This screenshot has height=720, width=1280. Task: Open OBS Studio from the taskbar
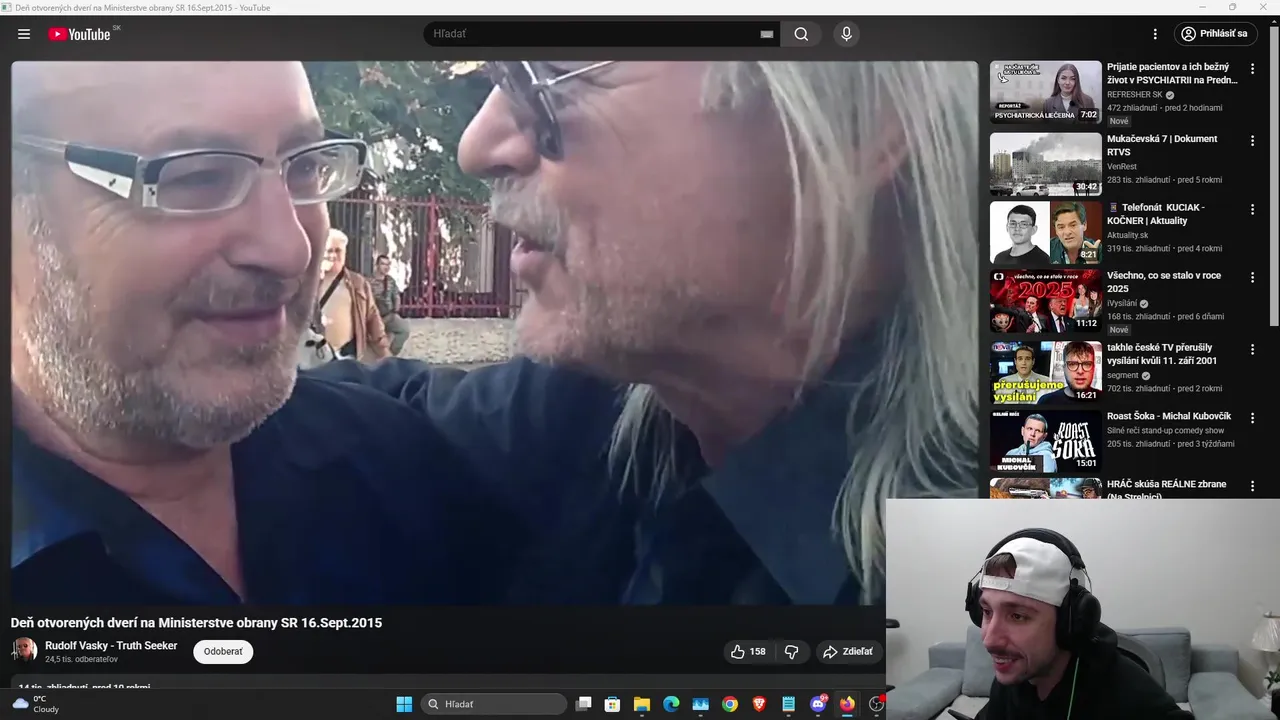(876, 704)
